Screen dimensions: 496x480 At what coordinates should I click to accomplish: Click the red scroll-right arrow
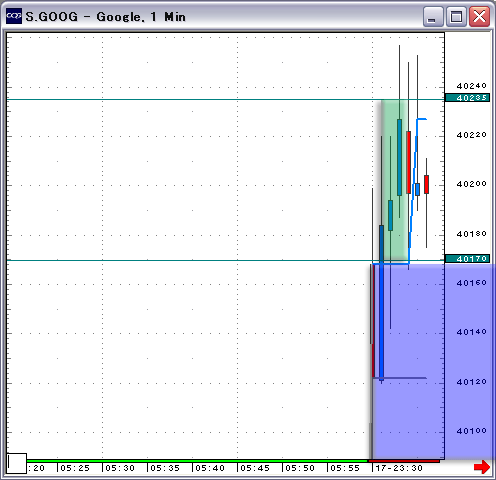[482, 467]
